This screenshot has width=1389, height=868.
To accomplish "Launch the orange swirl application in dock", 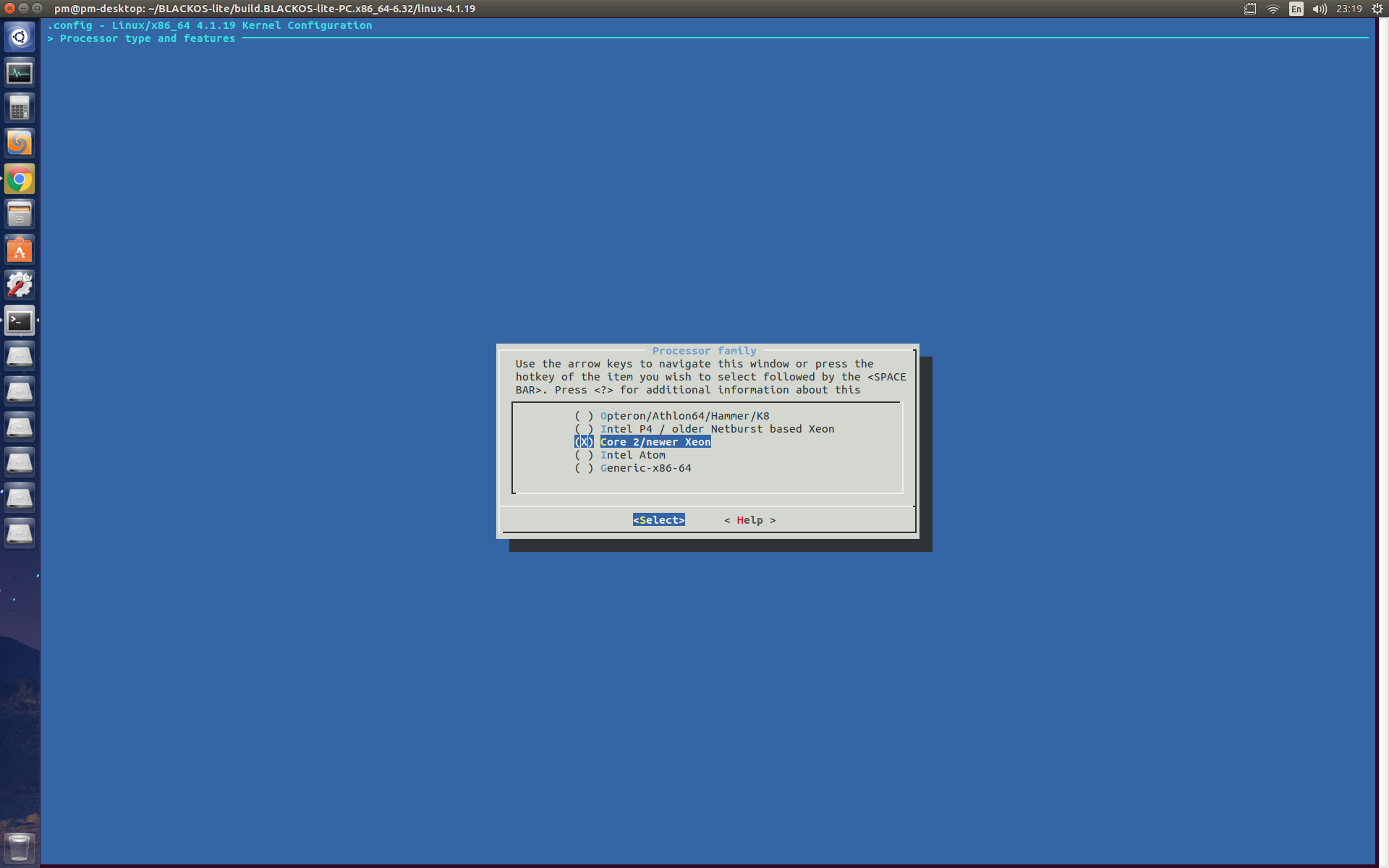I will (20, 143).
